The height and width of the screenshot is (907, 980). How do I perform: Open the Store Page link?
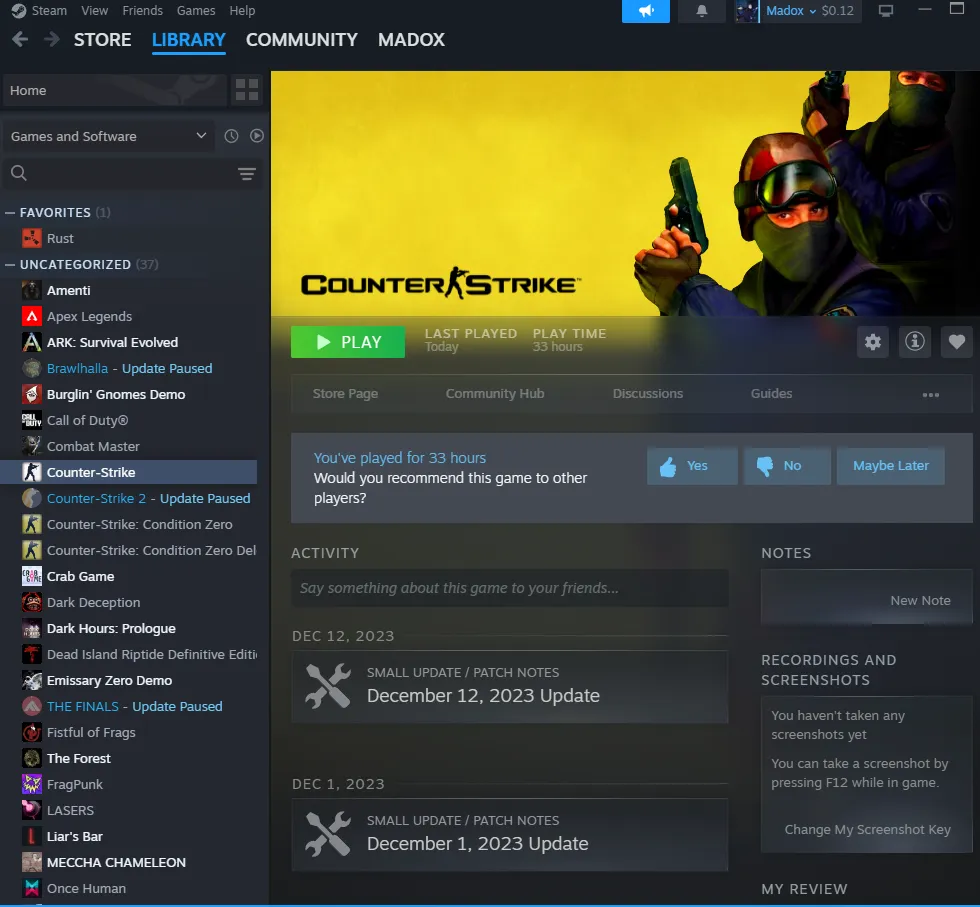[345, 394]
